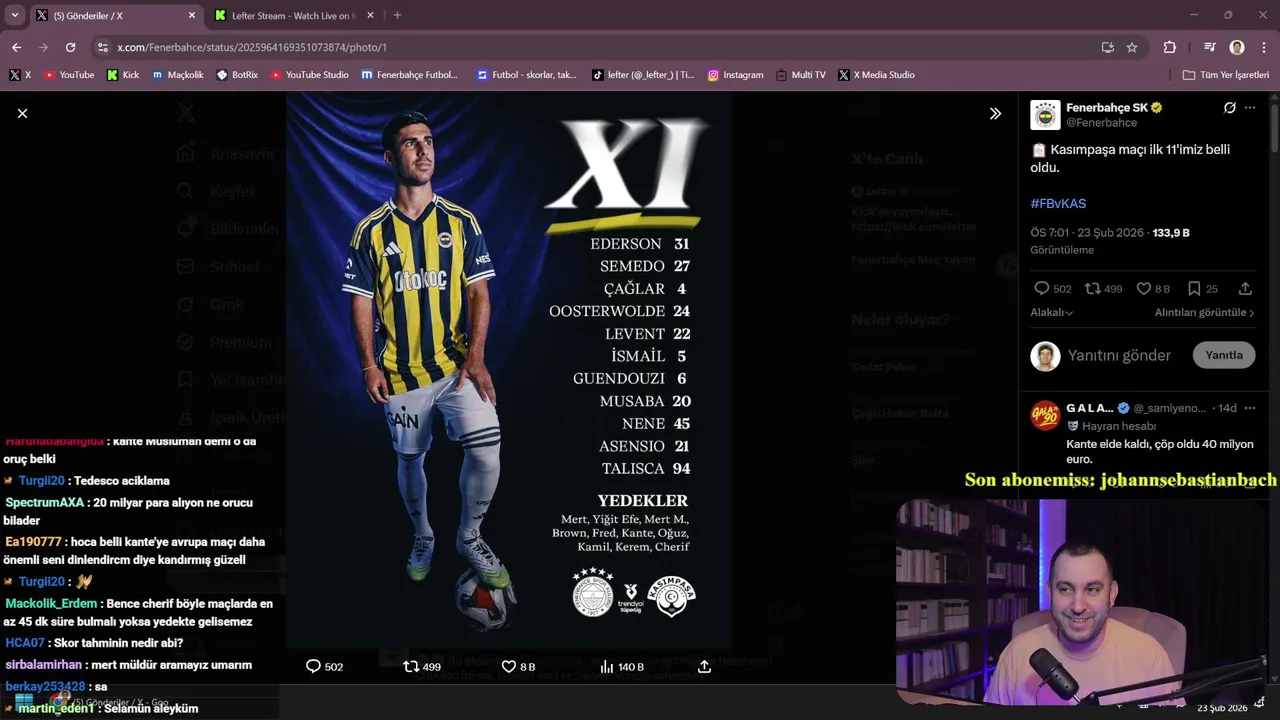Open a new browser tab
The width and height of the screenshot is (1280, 720).
point(397,15)
